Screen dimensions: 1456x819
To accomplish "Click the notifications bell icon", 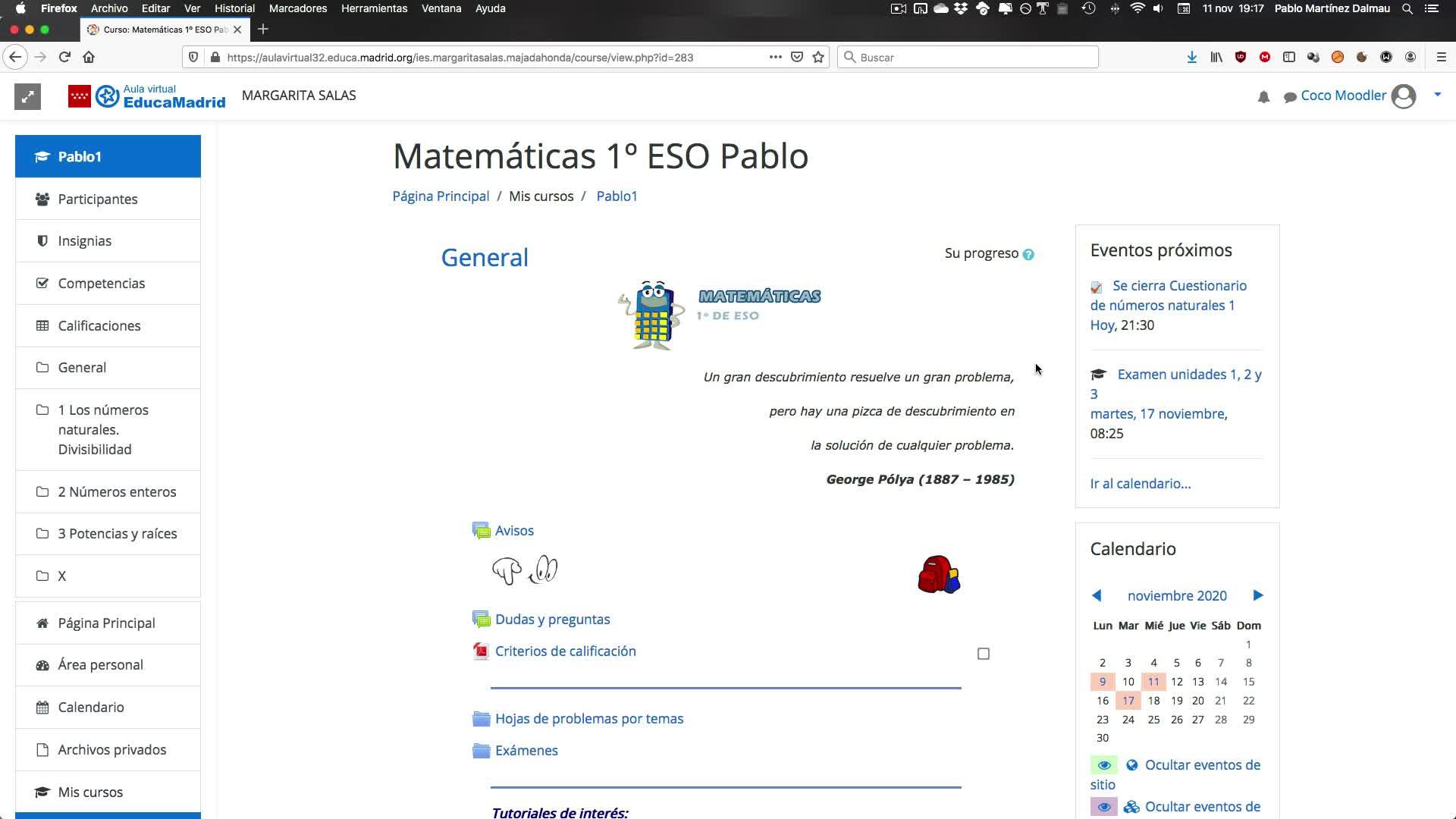I will coord(1263,97).
